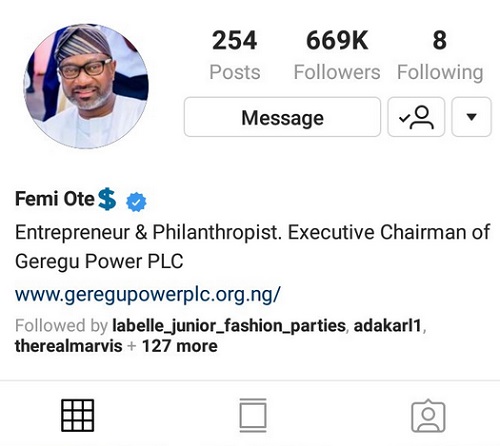The image size is (500, 446).
Task: Expand the suggested accounts dropdown arrow
Action: click(471, 117)
